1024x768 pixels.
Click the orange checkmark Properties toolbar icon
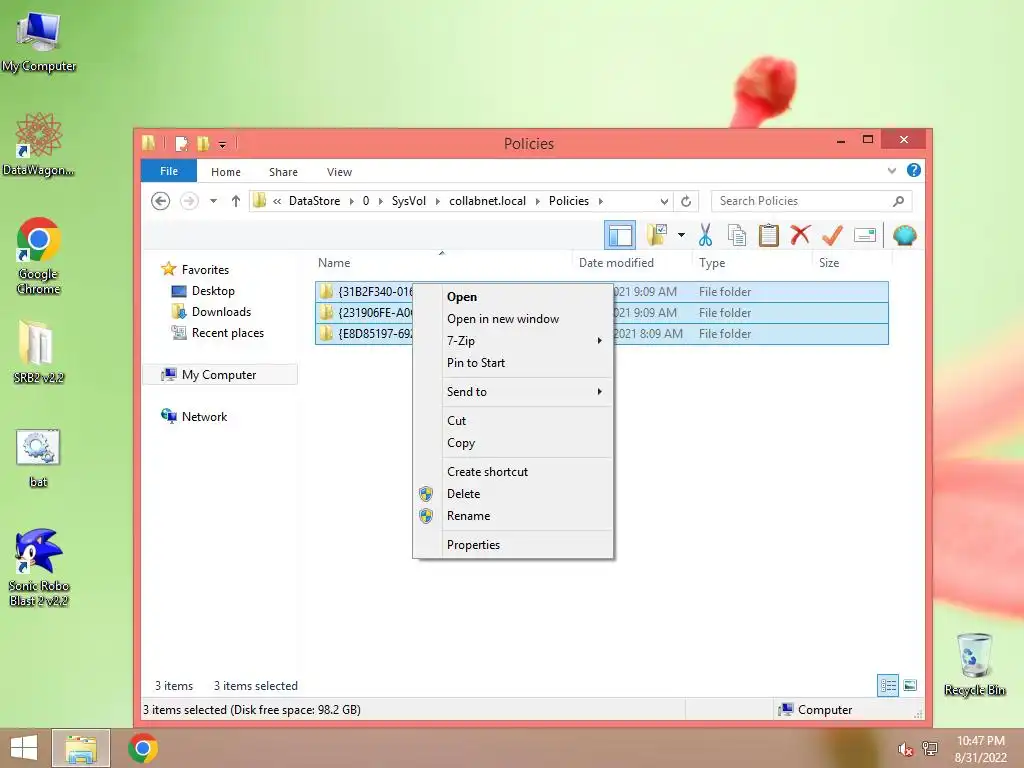[x=832, y=234]
